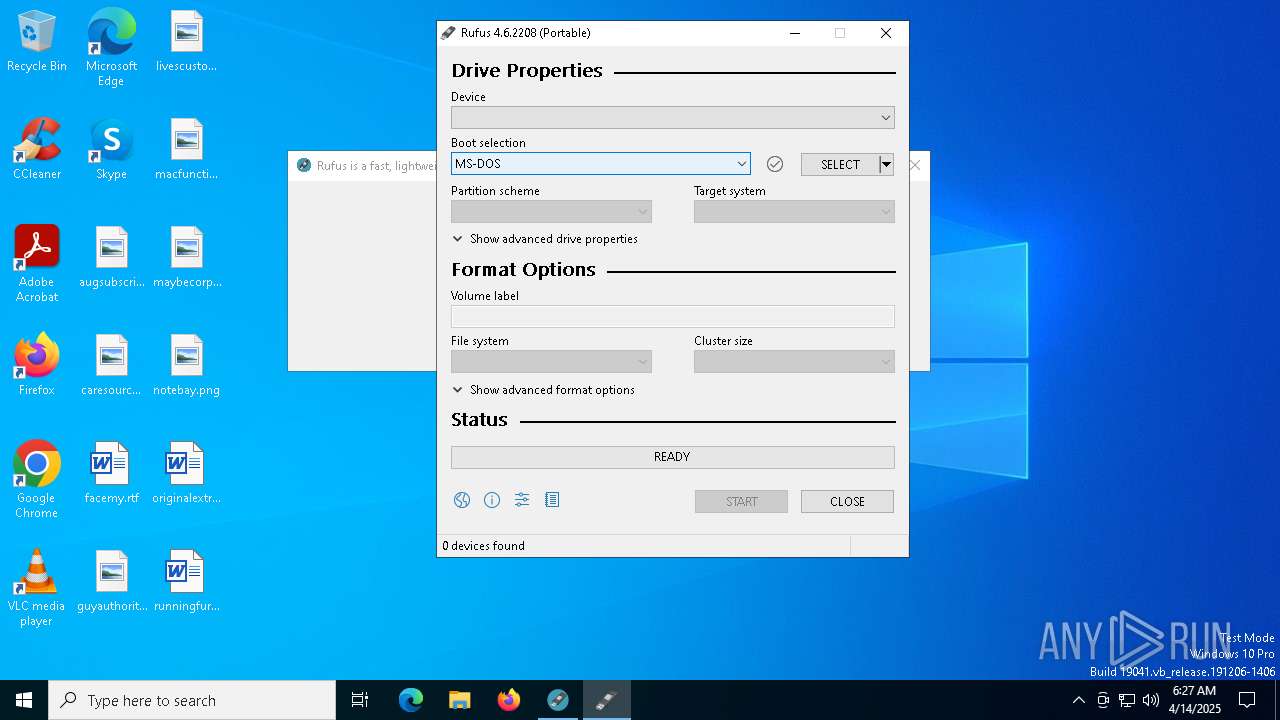Expand Show advanced drive properties
The height and width of the screenshot is (720, 1280).
pyautogui.click(x=545, y=239)
